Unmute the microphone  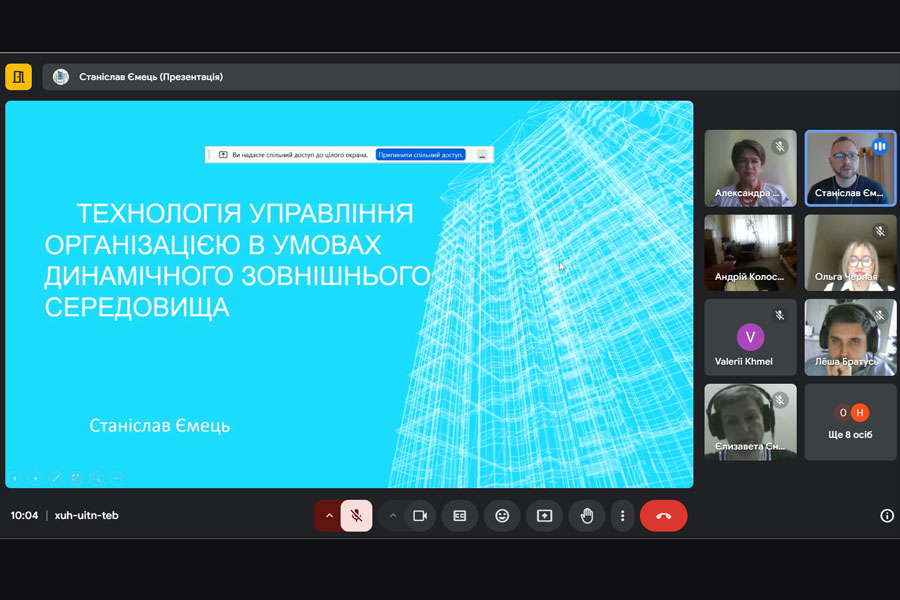pos(356,516)
